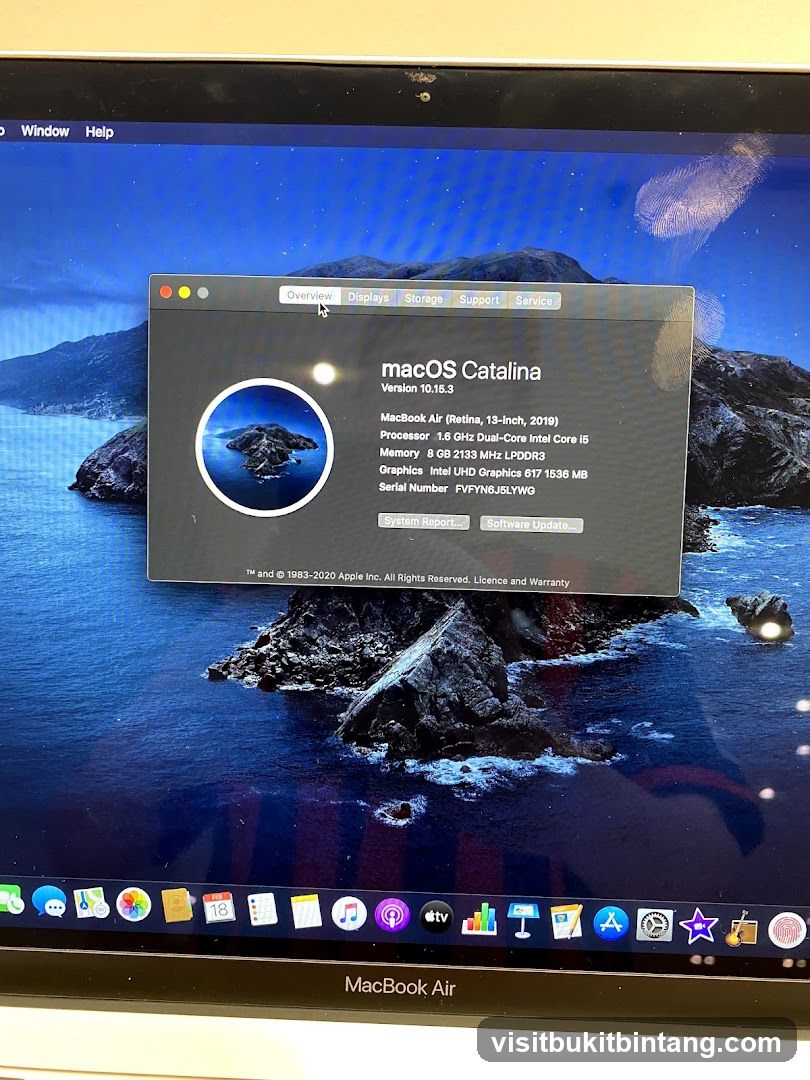
Task: Click the Touch ID fingerprint dock icon
Action: coord(787,930)
